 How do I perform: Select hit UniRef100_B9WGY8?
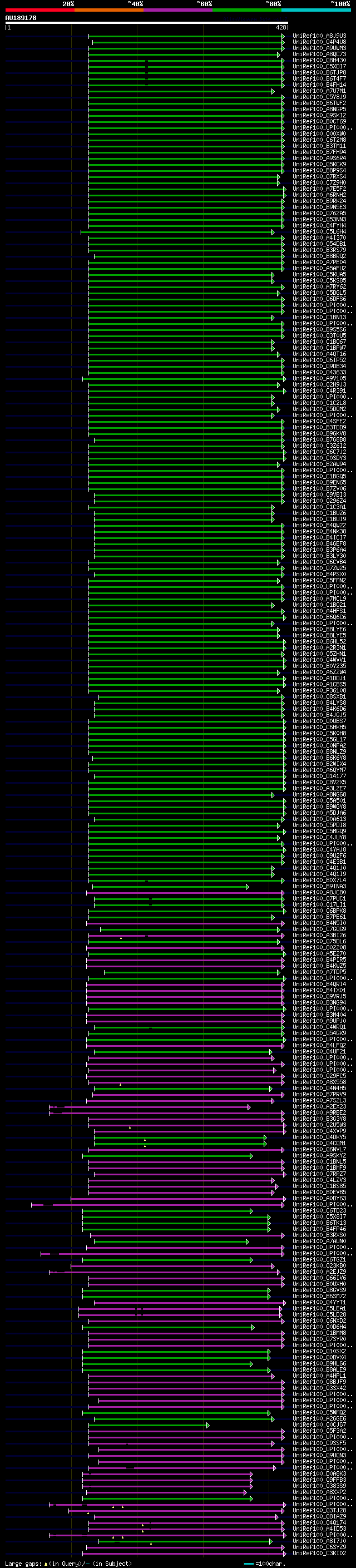319,807
